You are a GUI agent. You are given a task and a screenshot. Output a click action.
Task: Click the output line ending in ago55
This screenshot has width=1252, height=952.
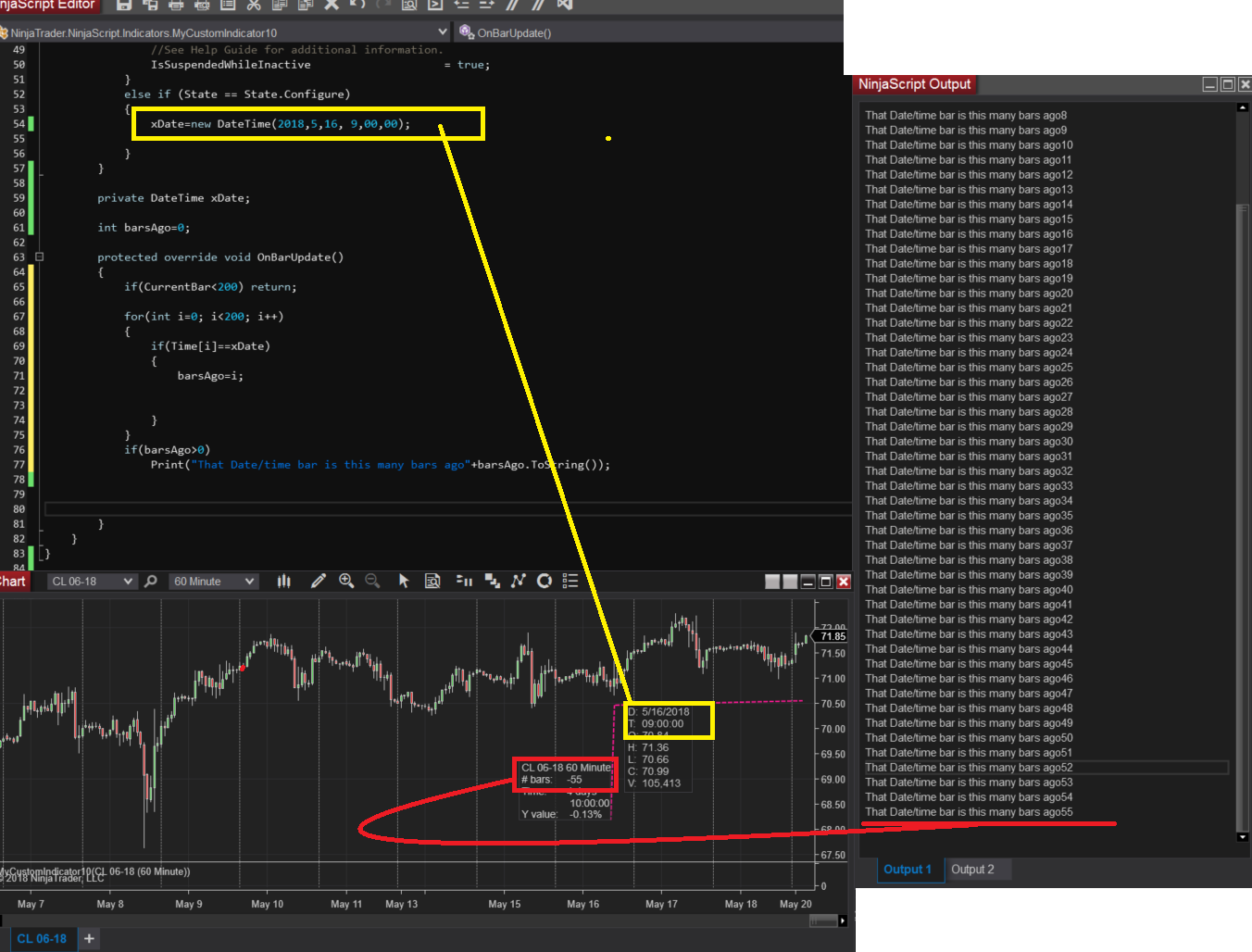tap(969, 812)
